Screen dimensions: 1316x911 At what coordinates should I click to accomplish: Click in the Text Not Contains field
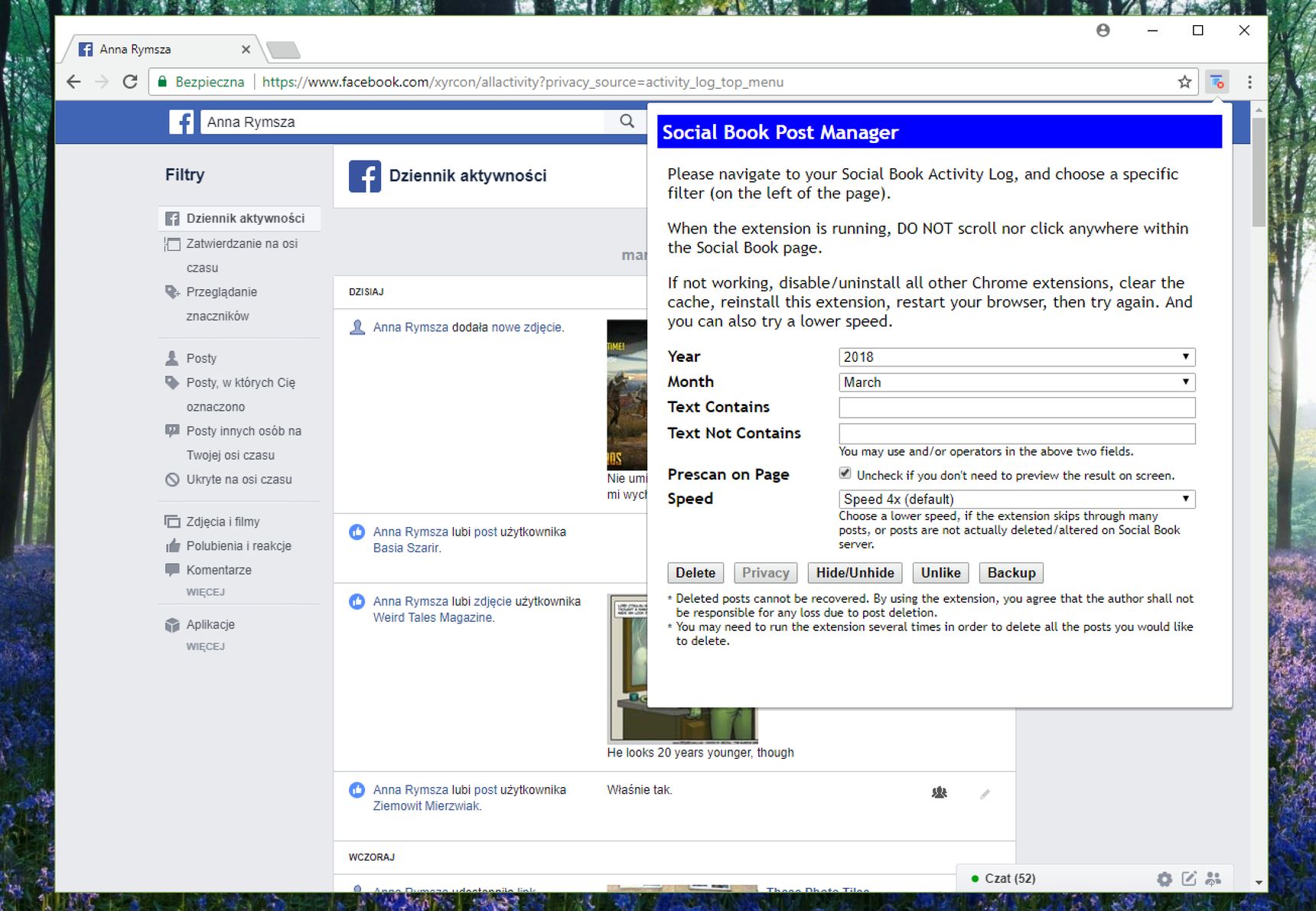coord(1017,434)
